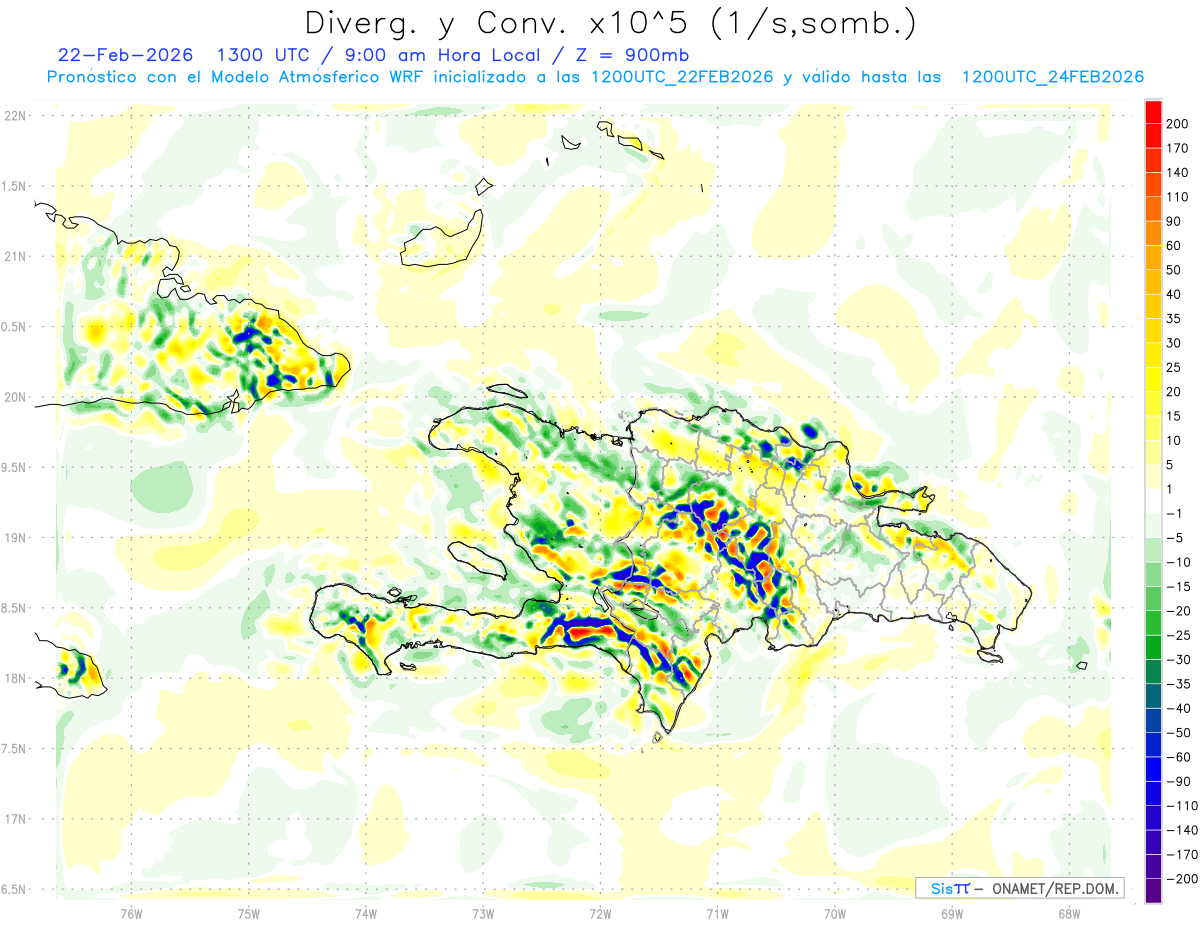Click the colorbar value '-40'
Screen dimensions: 1200x927
point(1181,708)
